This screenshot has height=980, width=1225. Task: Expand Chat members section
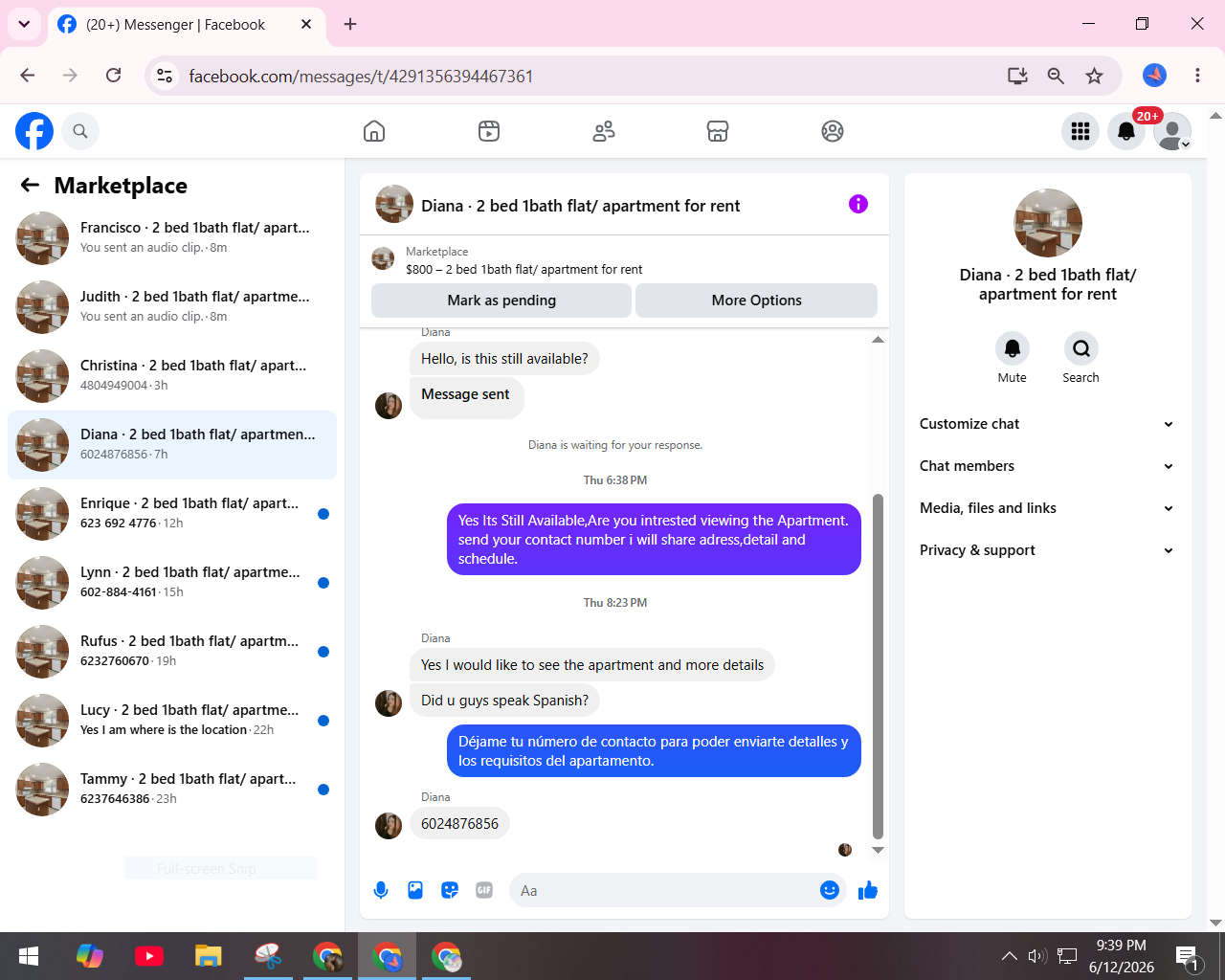pos(1047,466)
